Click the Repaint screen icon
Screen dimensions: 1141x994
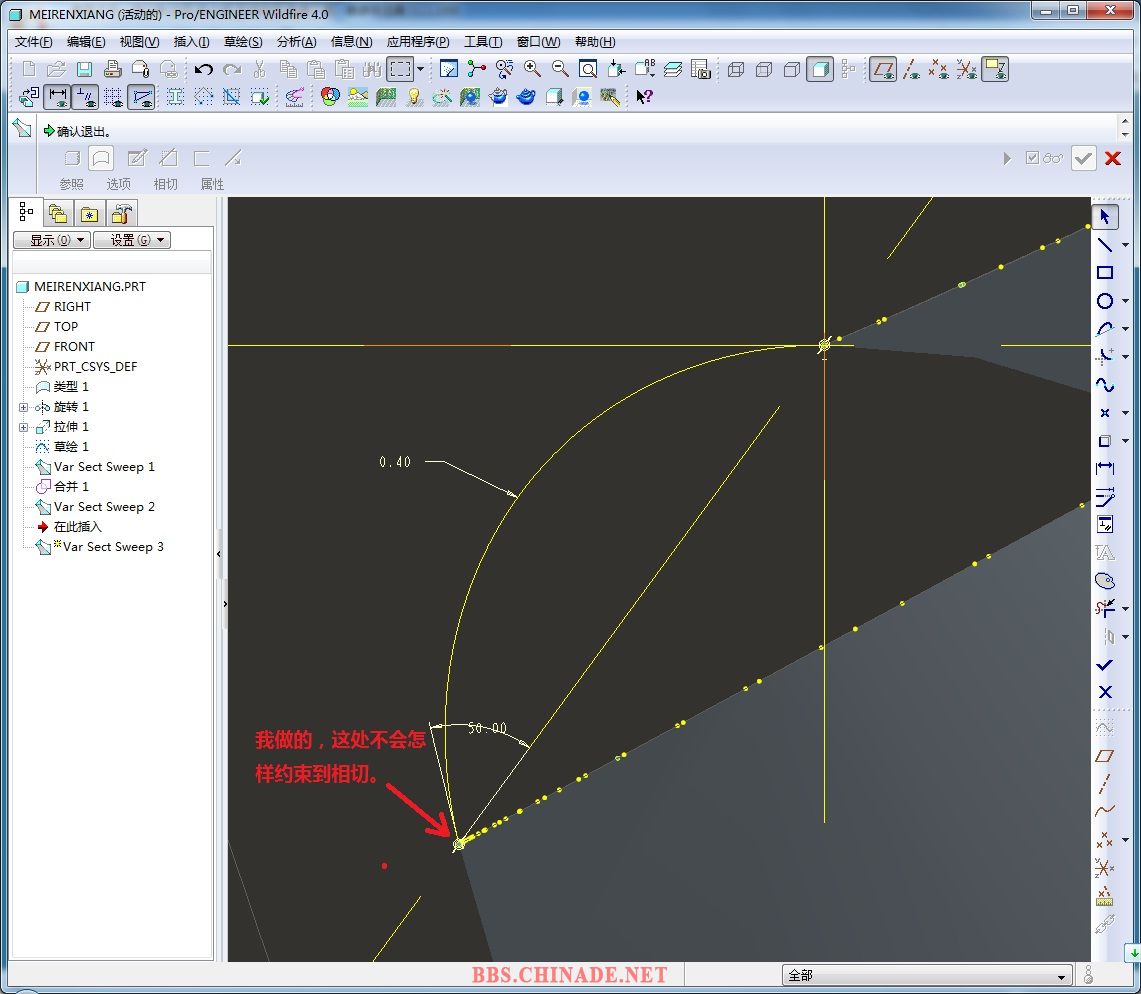(449, 69)
